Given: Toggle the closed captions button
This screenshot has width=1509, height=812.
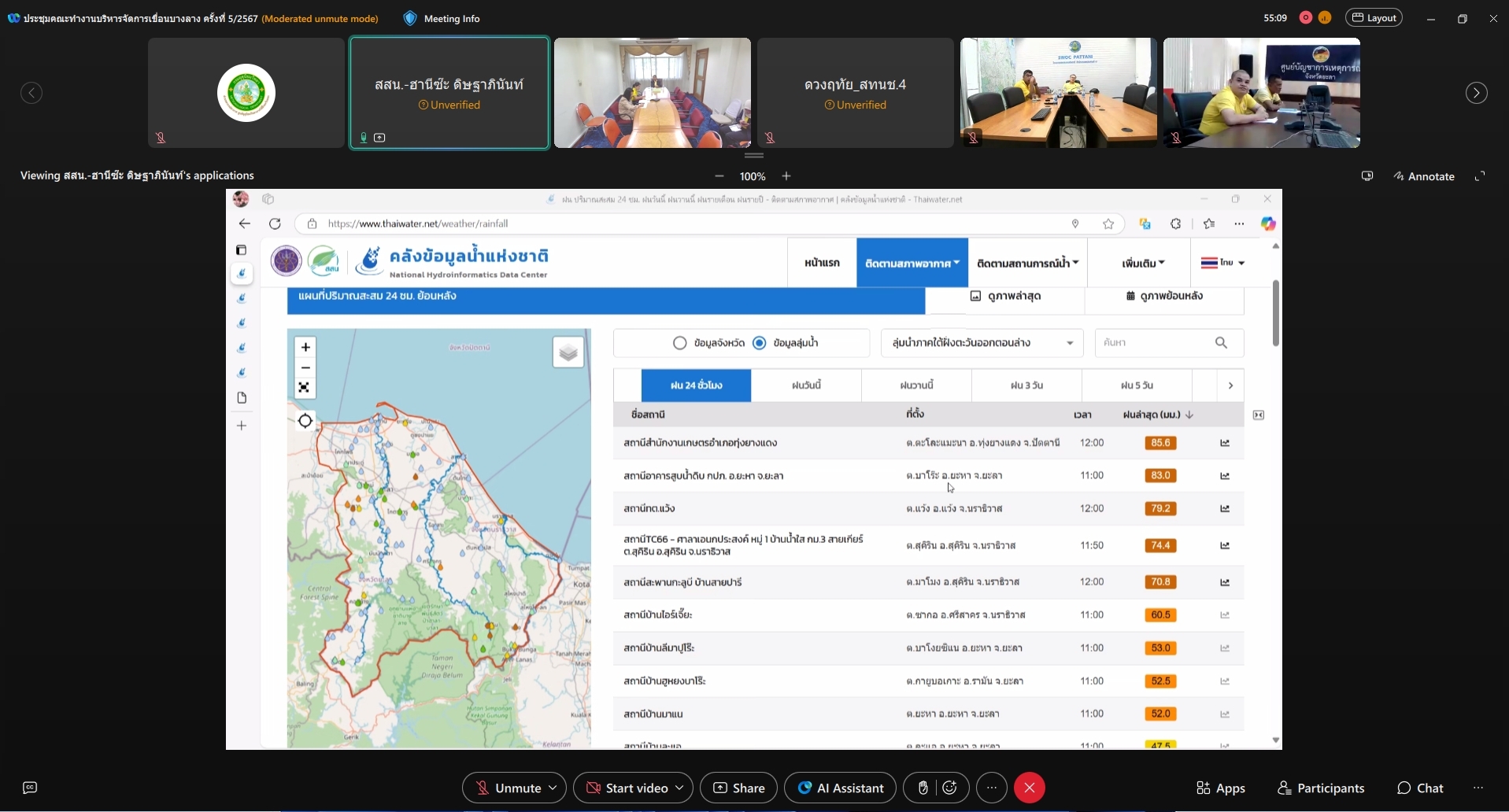Looking at the screenshot, I should pos(30,788).
